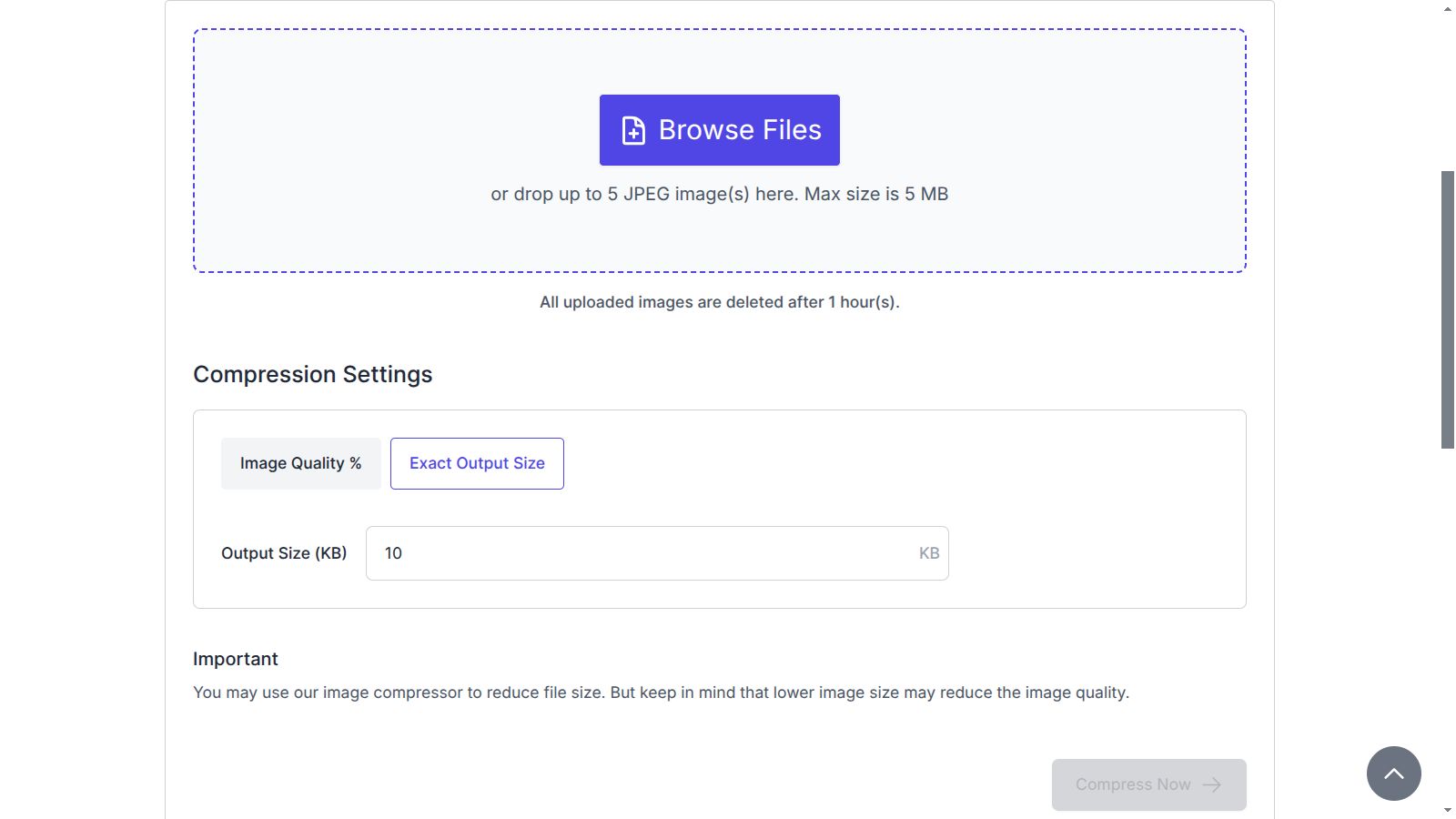This screenshot has height=819, width=1456.
Task: Click the Important heading
Action: pyautogui.click(x=235, y=659)
